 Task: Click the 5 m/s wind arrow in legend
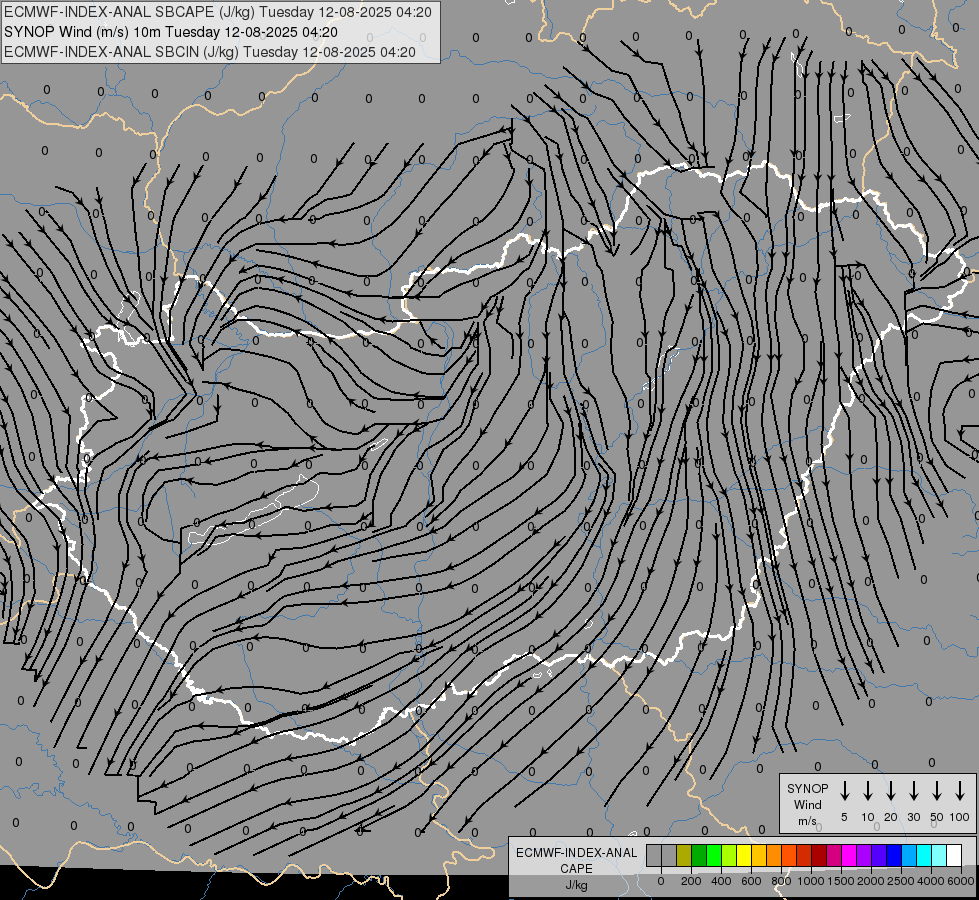[844, 790]
